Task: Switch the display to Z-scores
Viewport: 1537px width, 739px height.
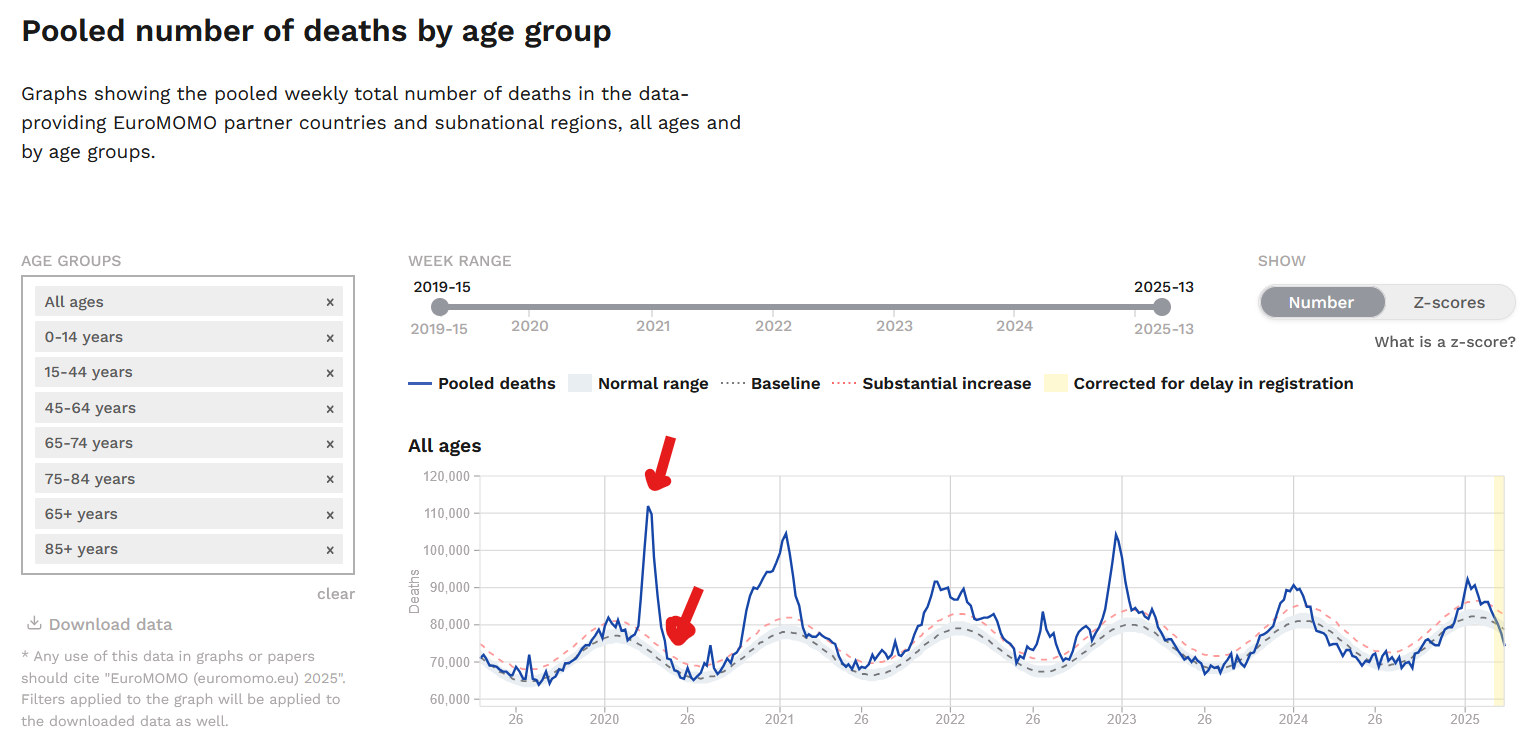Action: (x=1449, y=302)
